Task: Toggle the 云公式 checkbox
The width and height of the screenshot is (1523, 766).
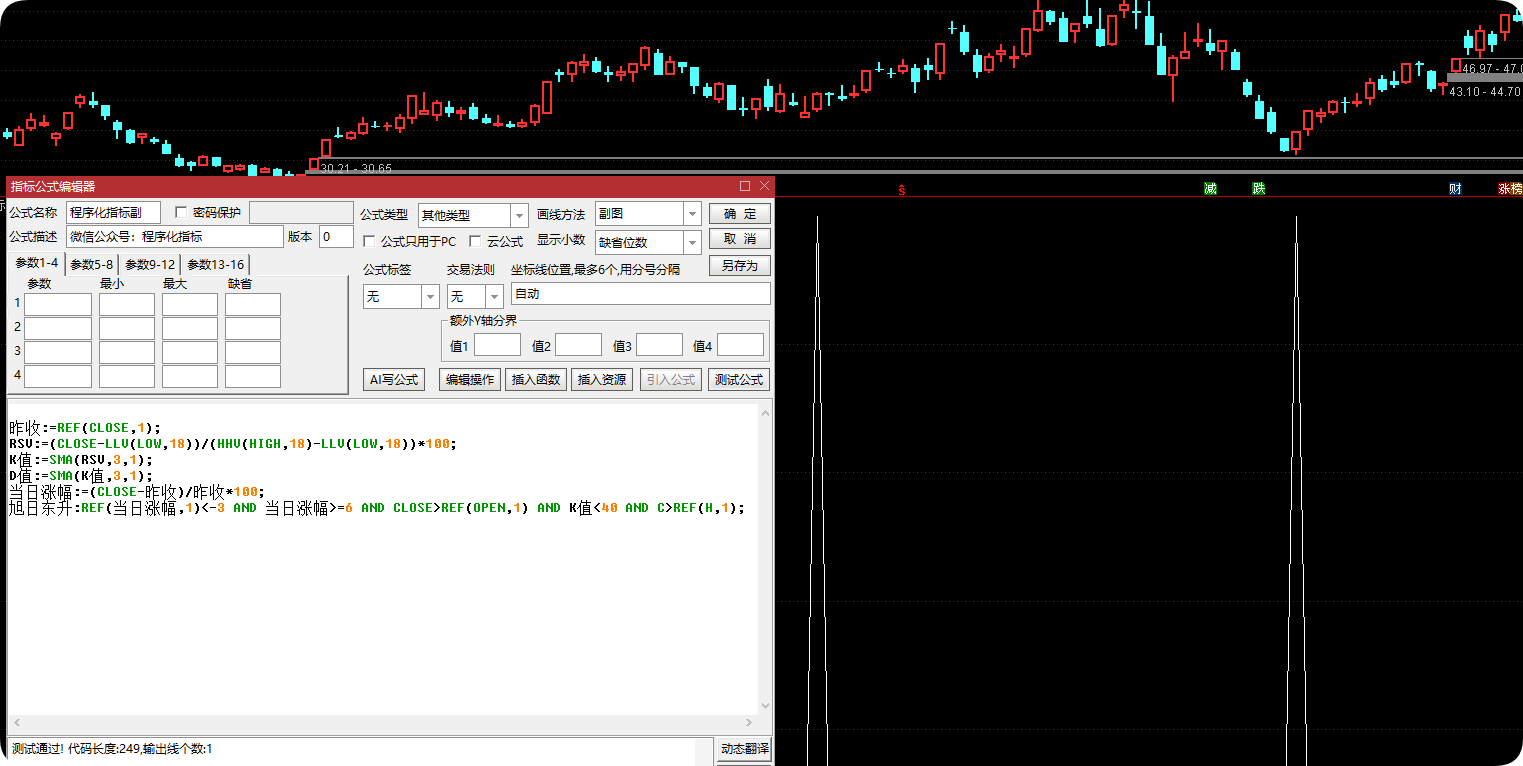Action: [x=475, y=241]
